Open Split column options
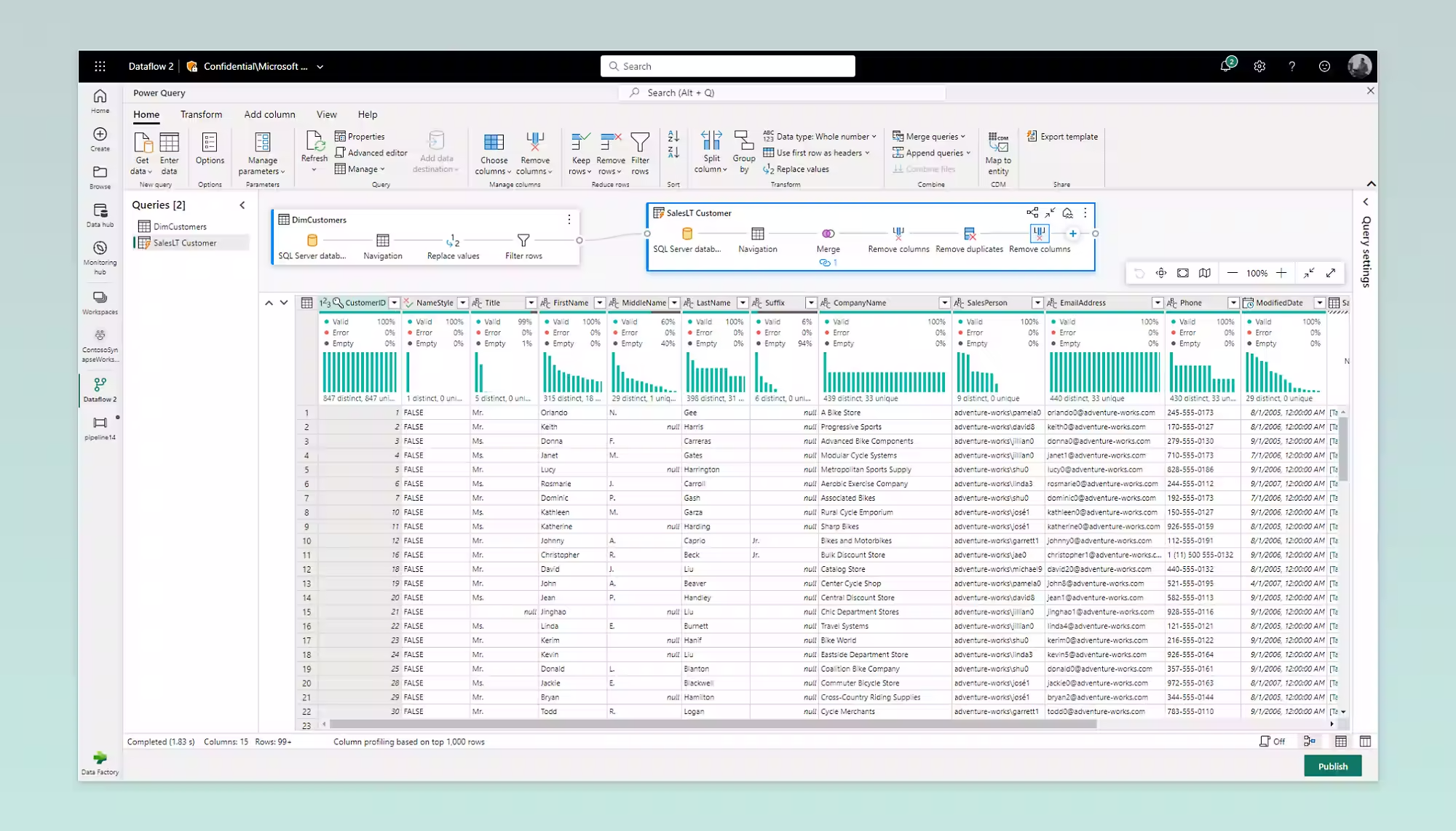This screenshot has width=1456, height=831. click(711, 152)
